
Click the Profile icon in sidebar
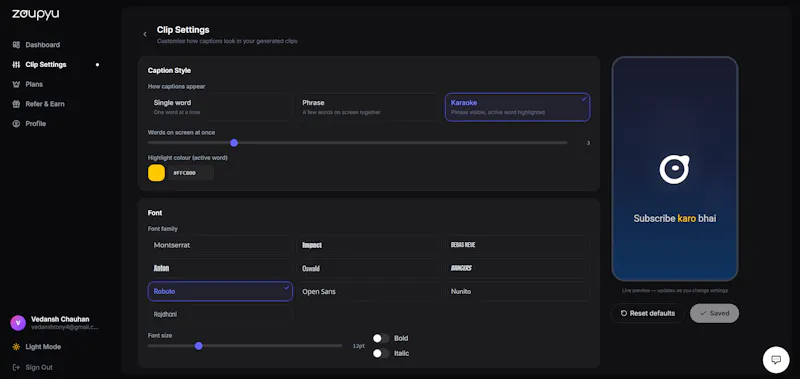click(16, 123)
